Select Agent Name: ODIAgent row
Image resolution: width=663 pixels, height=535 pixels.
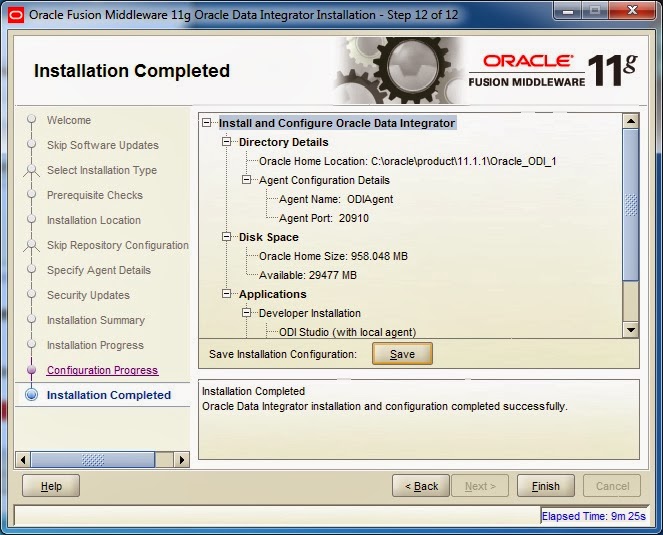(x=336, y=199)
